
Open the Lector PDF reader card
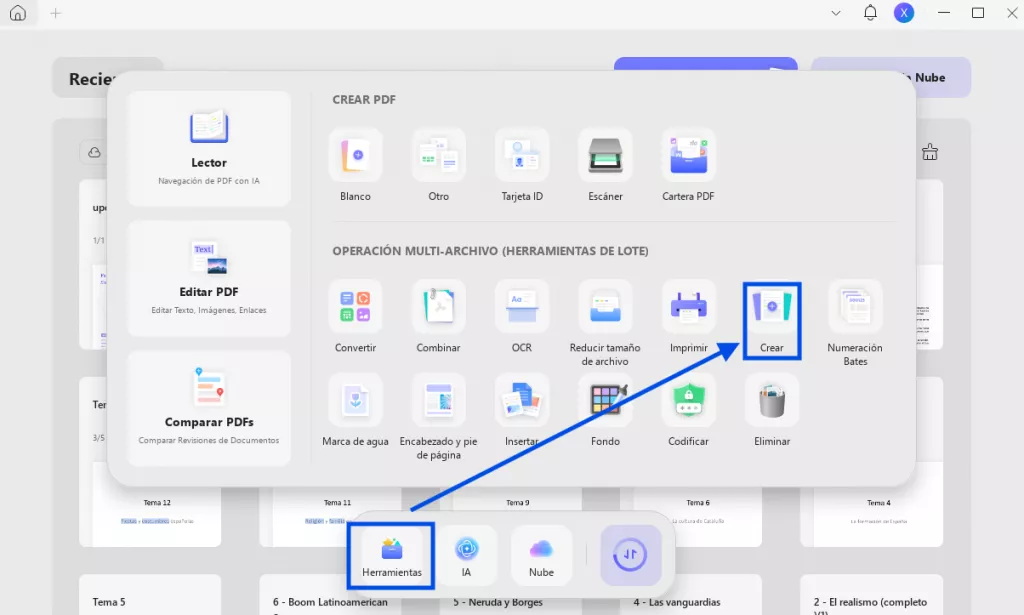coord(209,149)
